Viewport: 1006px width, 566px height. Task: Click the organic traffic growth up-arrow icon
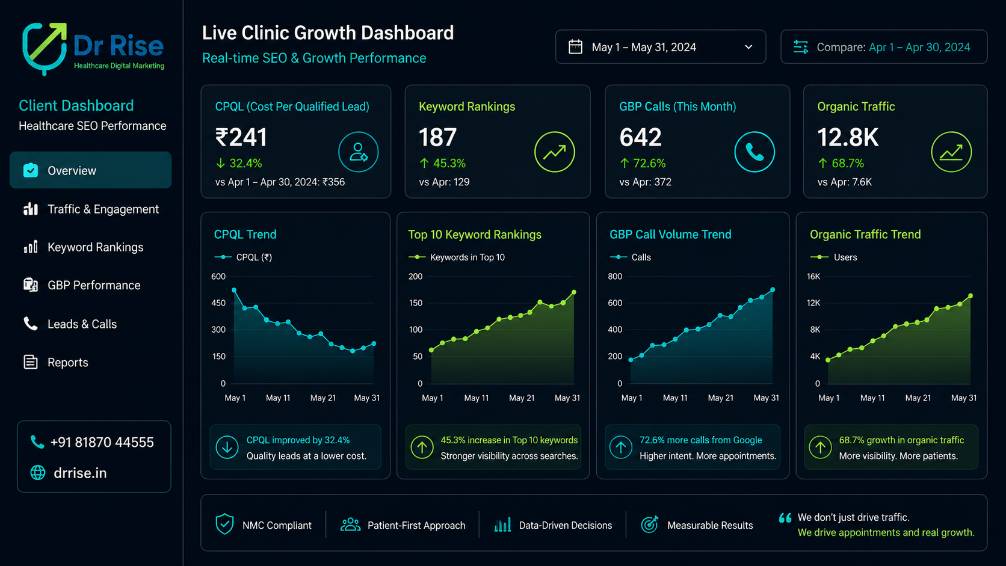[x=820, y=447]
